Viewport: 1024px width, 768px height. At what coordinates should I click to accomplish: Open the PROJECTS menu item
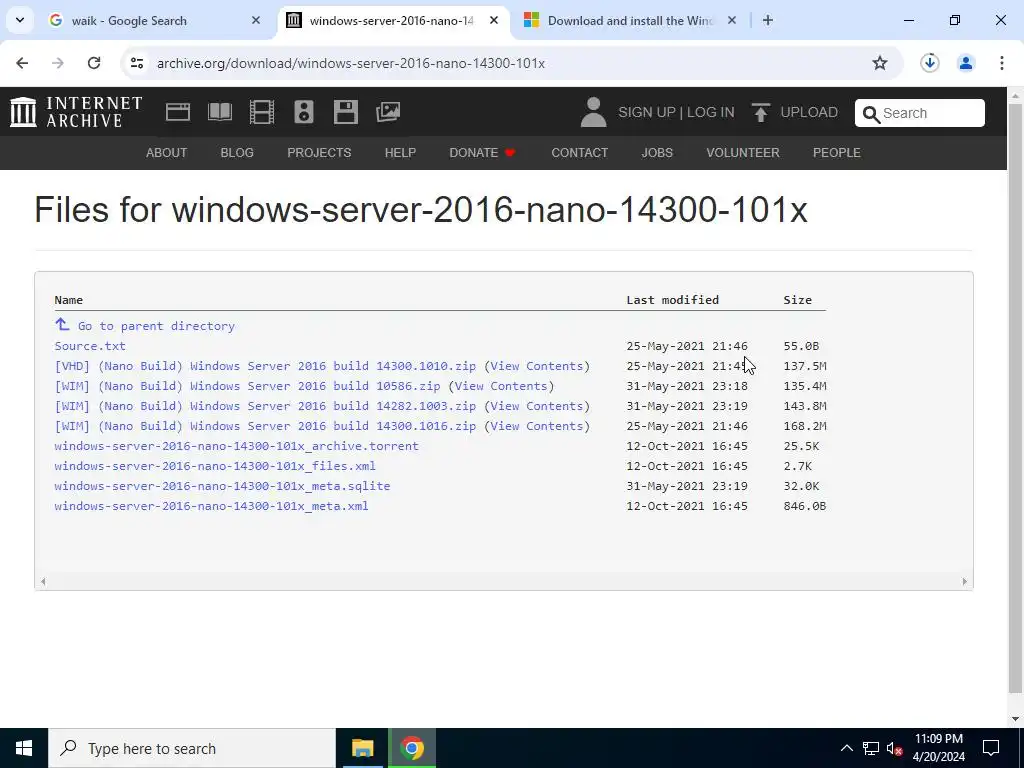[x=319, y=153]
